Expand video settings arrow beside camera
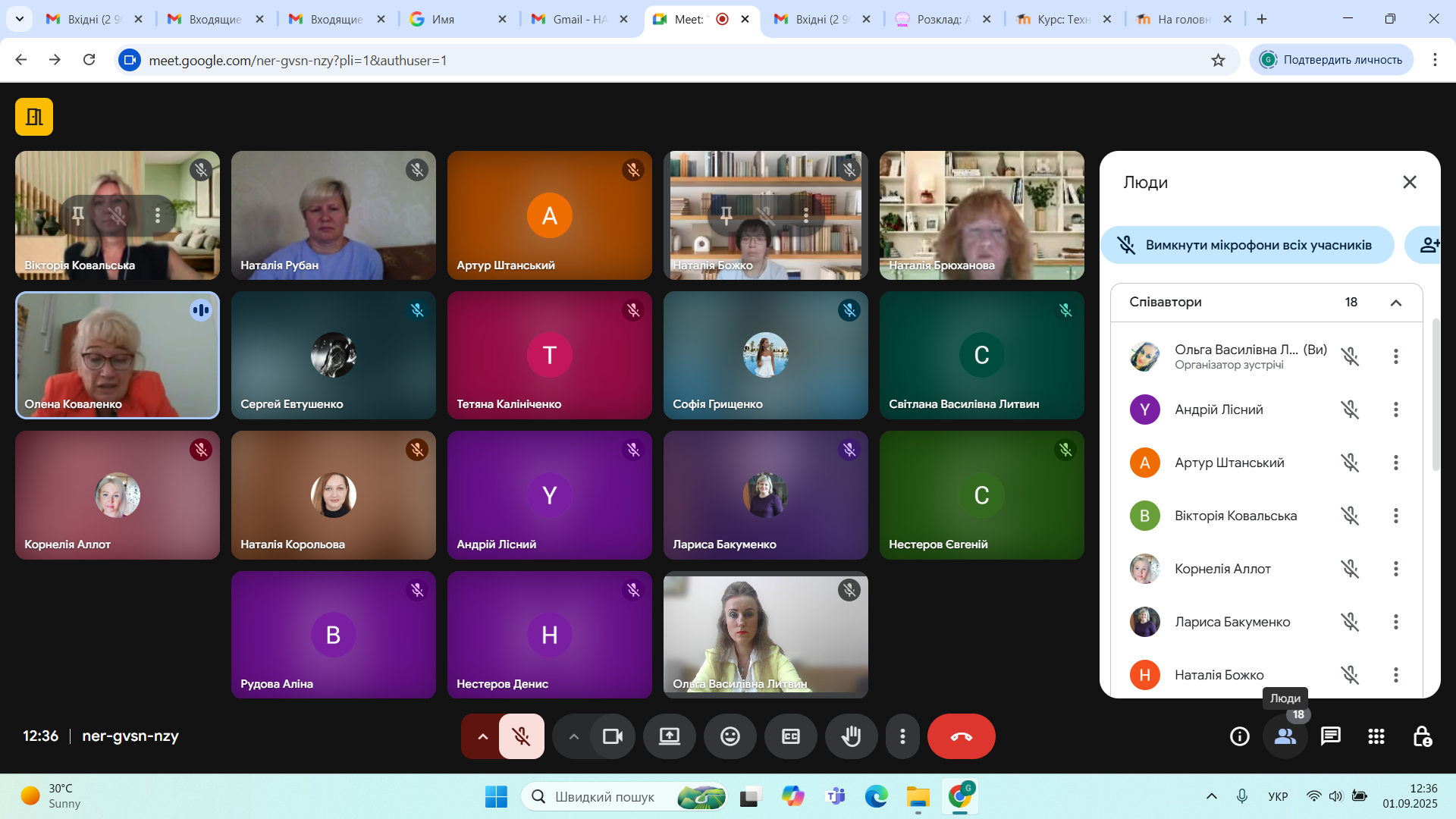Image resolution: width=1456 pixels, height=819 pixels. (573, 736)
